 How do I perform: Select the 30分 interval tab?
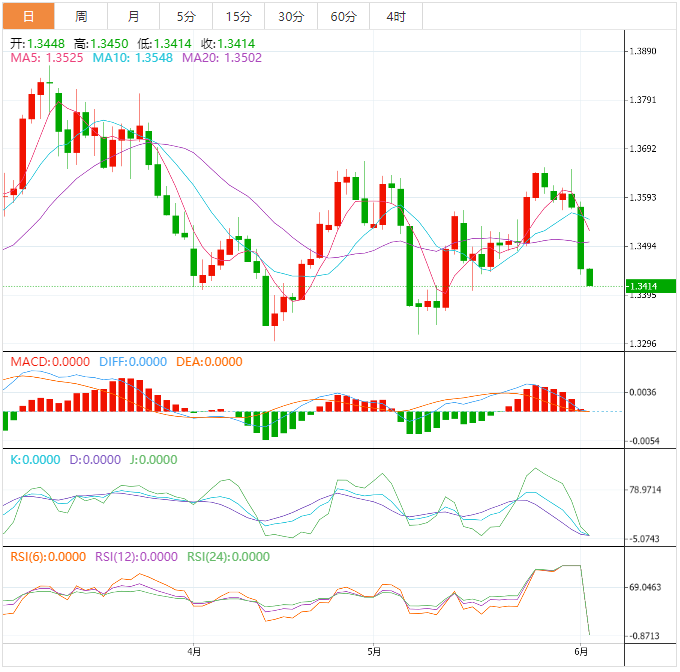coord(291,17)
